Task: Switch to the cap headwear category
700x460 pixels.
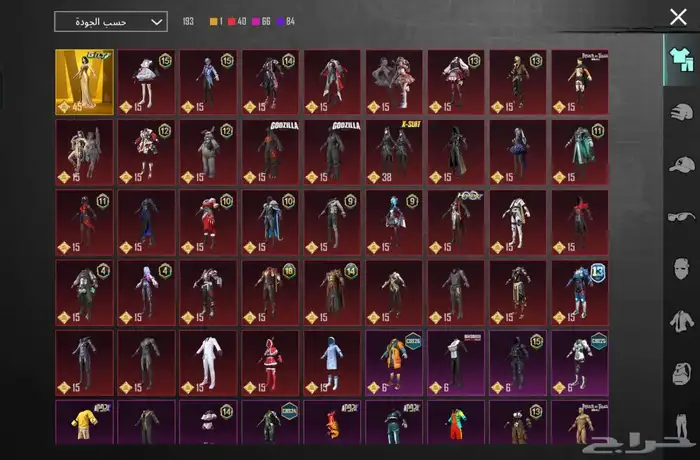Action: 681,164
